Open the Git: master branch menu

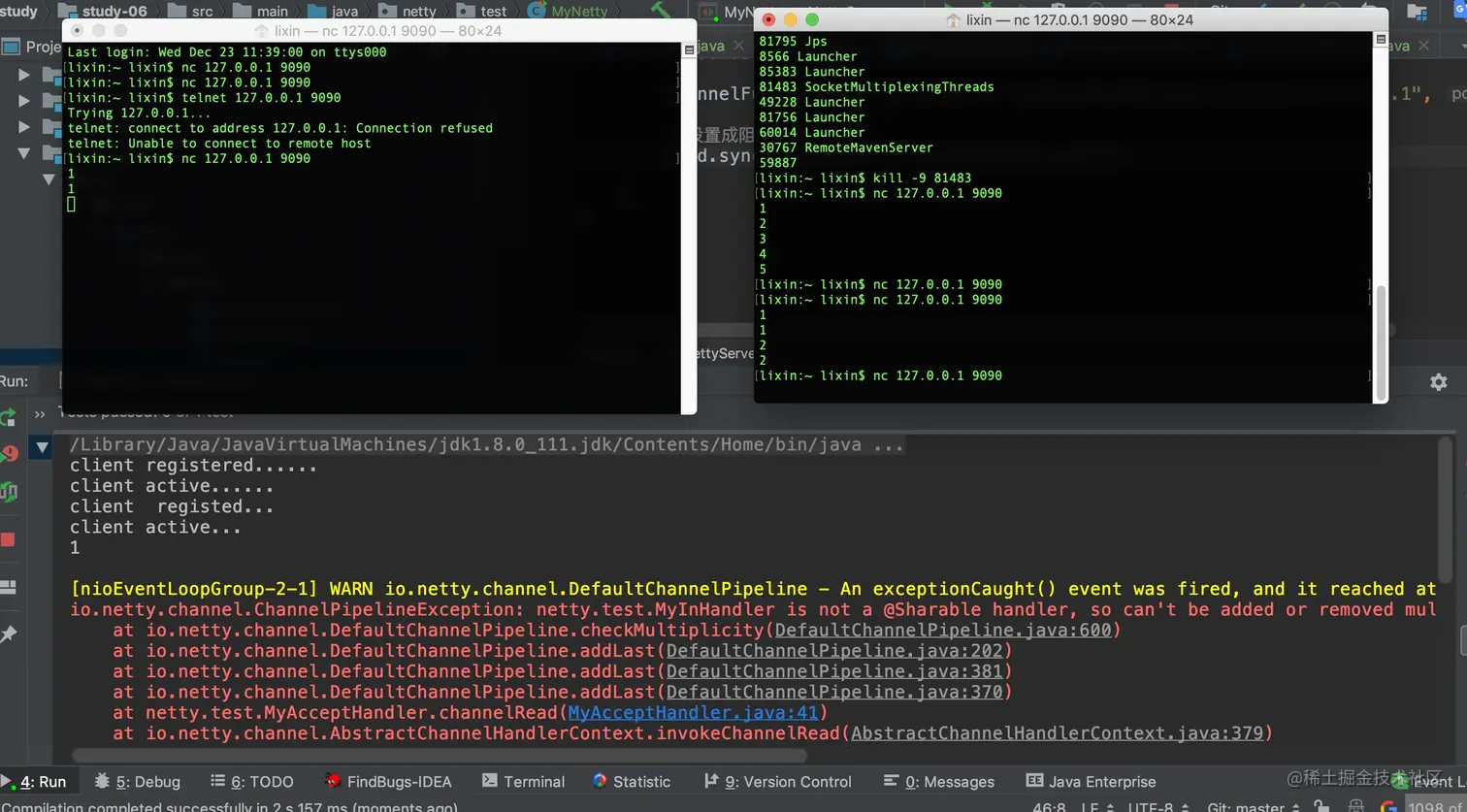coord(1252,807)
